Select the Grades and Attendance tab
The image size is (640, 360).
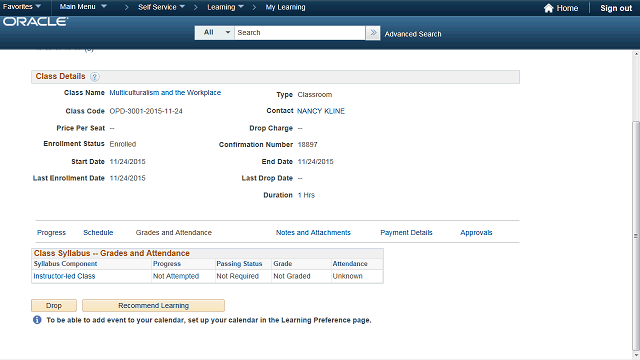(x=173, y=232)
